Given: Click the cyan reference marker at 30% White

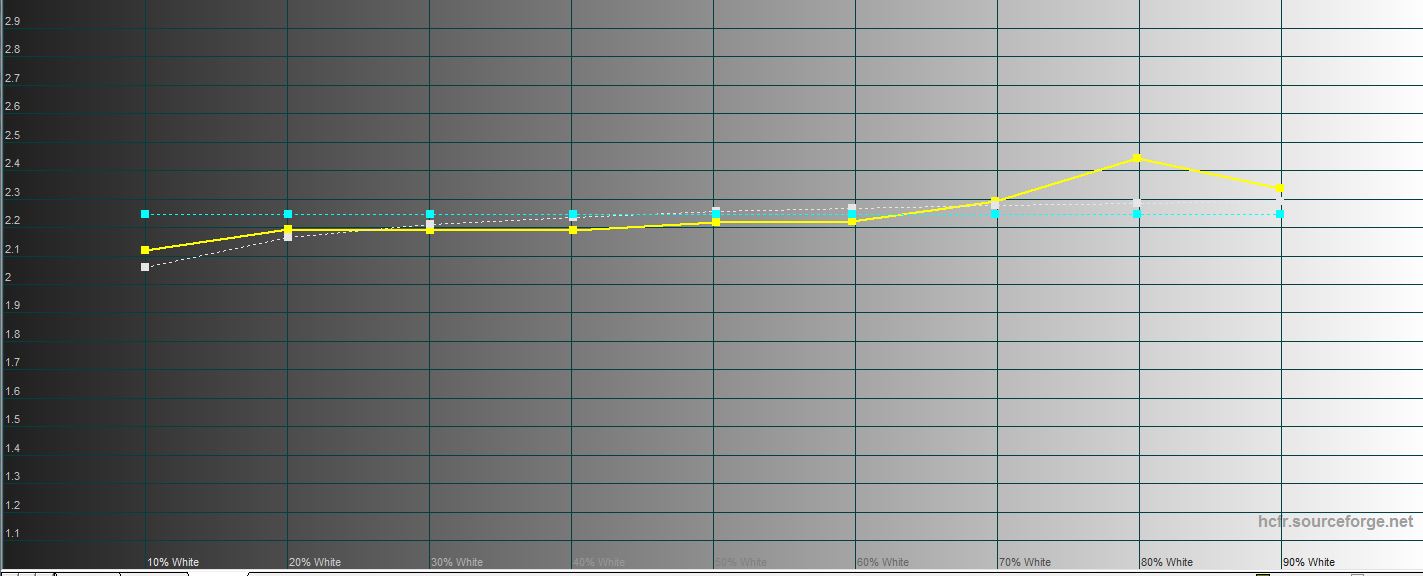Looking at the screenshot, I should (x=430, y=214).
